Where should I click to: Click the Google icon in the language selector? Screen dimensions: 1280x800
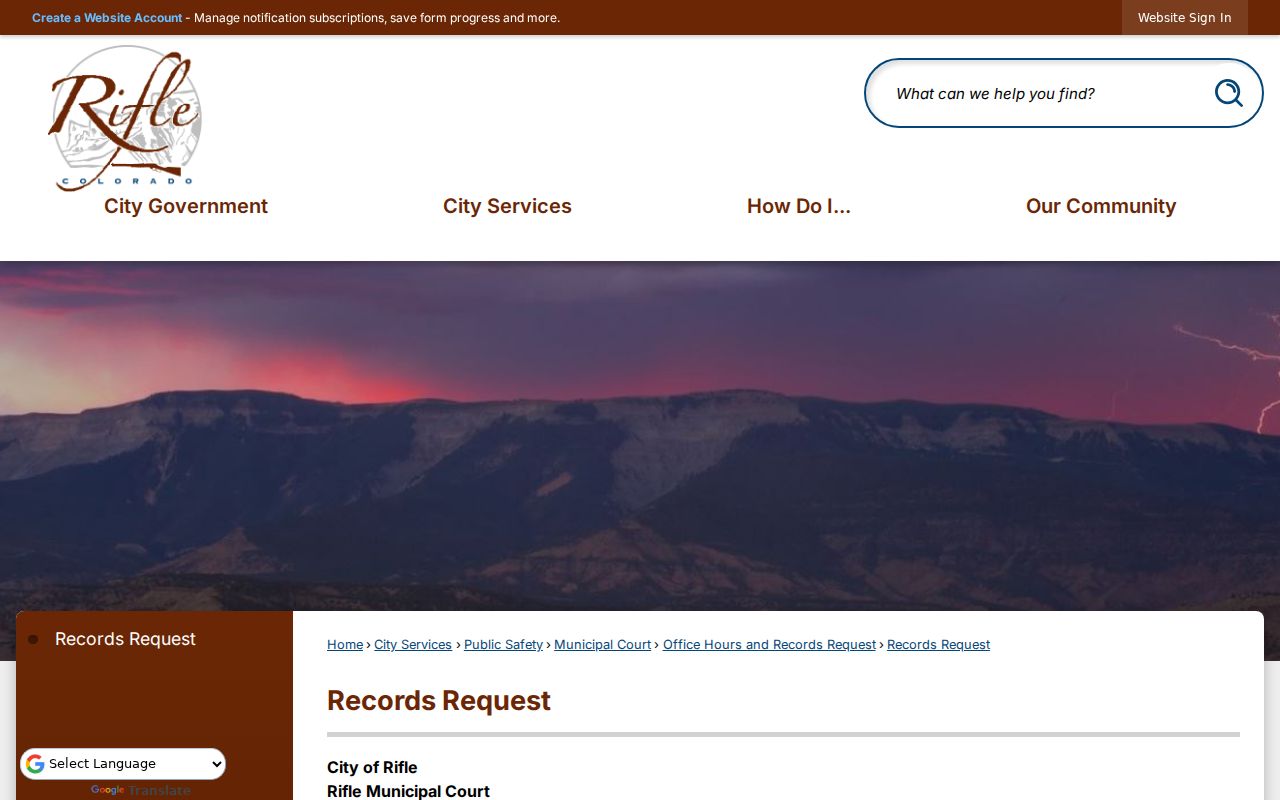tap(35, 764)
